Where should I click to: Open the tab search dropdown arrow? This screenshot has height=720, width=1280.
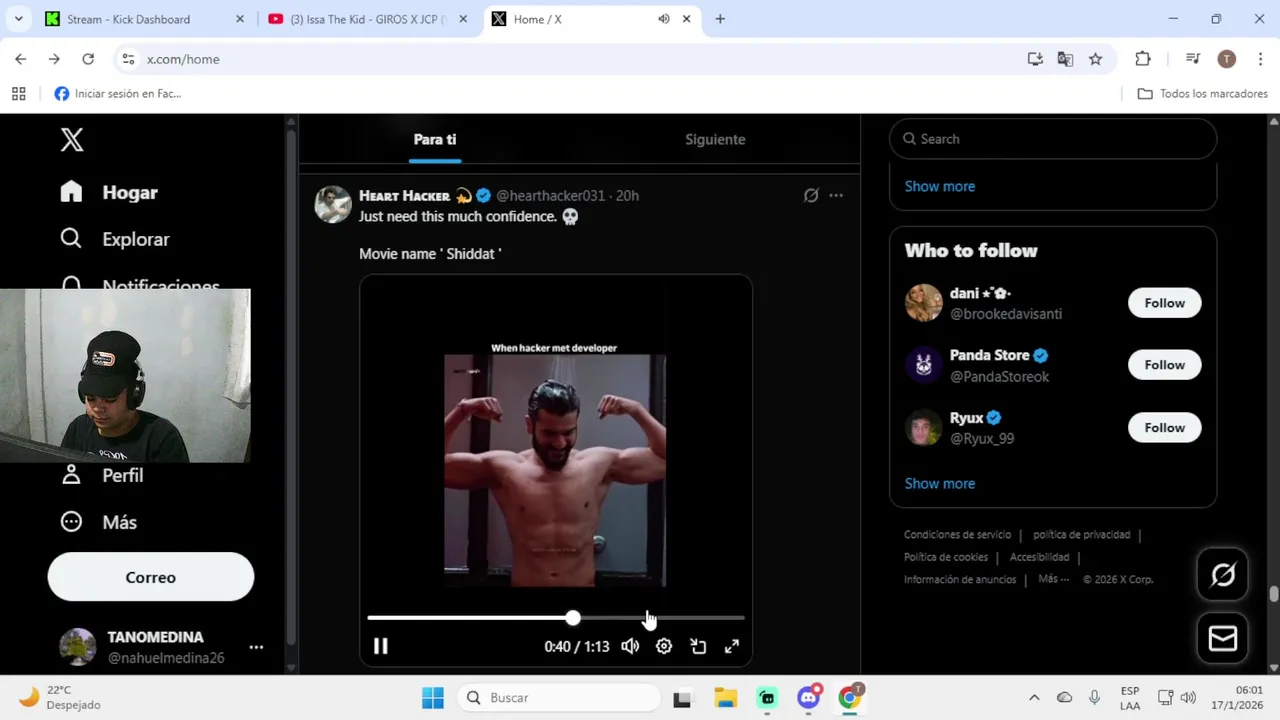pos(18,19)
